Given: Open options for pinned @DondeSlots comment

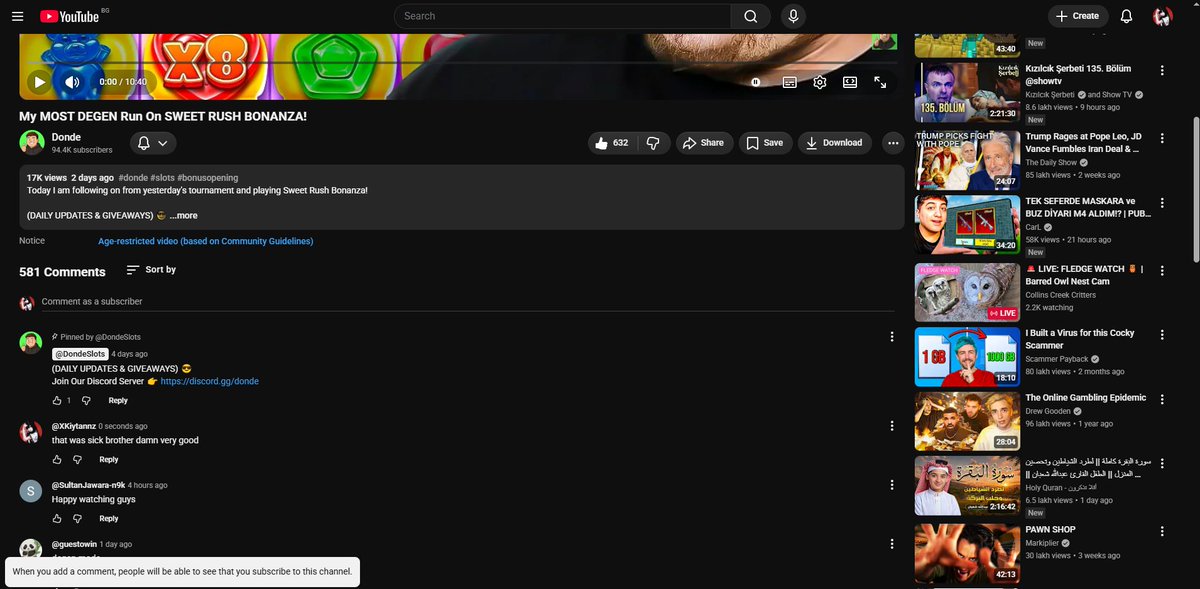Looking at the screenshot, I should 892,337.
